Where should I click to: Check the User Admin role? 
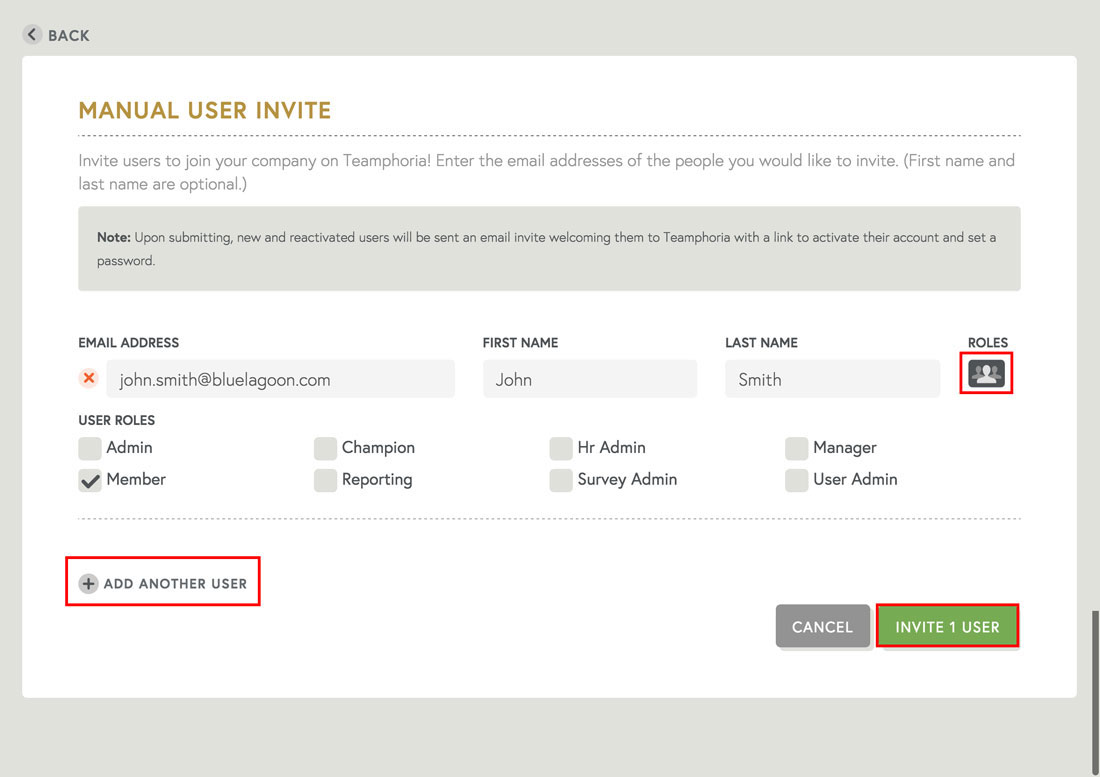coord(796,480)
